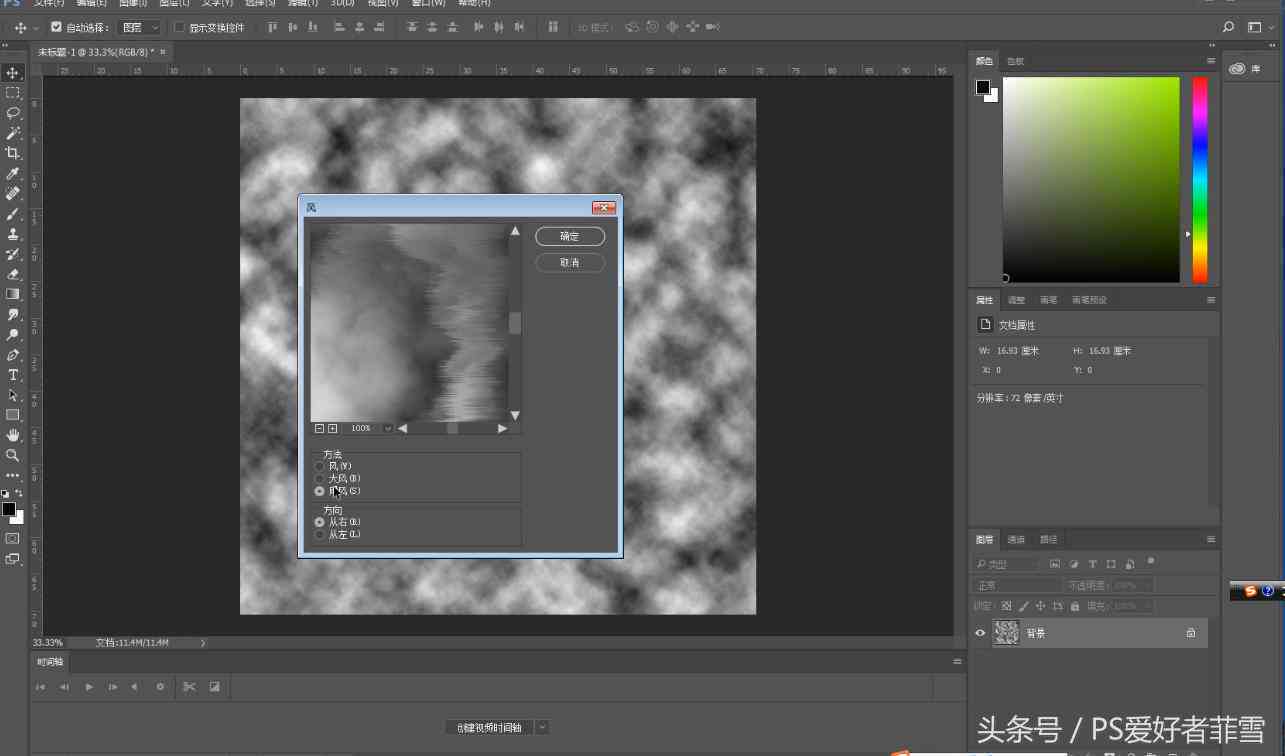
Task: Switch to the 路径 (Paths) tab
Action: (1048, 539)
